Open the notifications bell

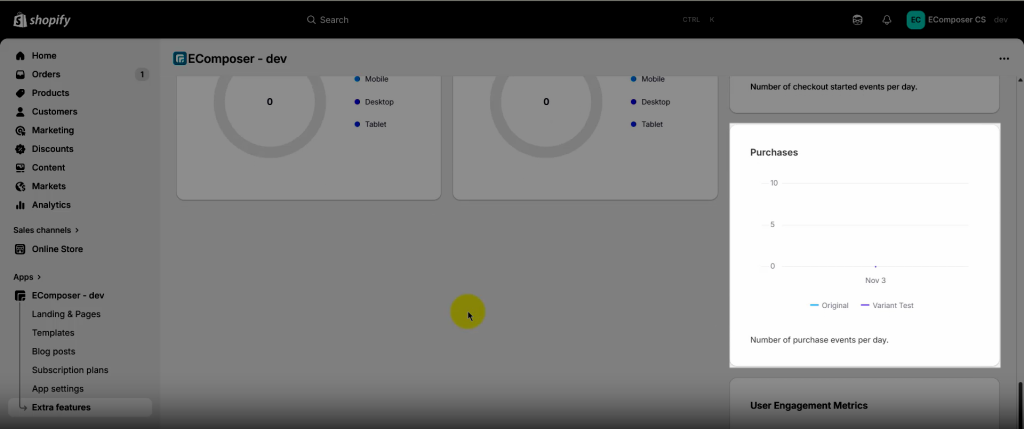click(886, 20)
